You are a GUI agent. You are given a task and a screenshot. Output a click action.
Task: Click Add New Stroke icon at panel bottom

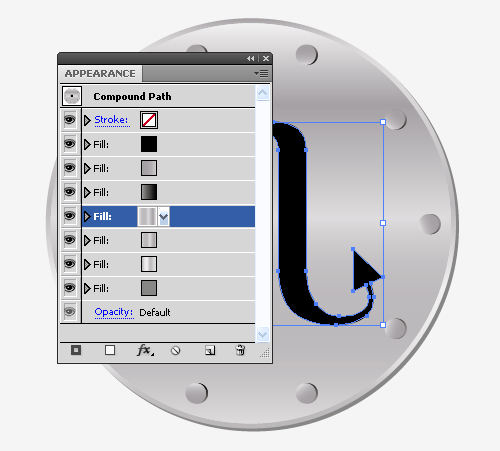[76, 350]
